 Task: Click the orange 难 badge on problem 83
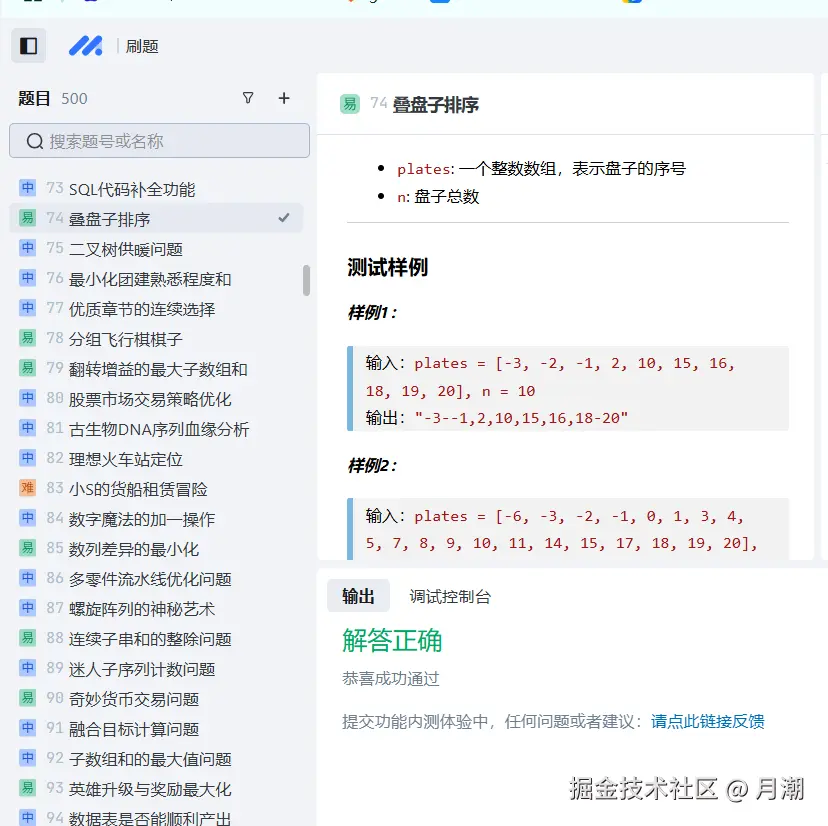click(27, 488)
